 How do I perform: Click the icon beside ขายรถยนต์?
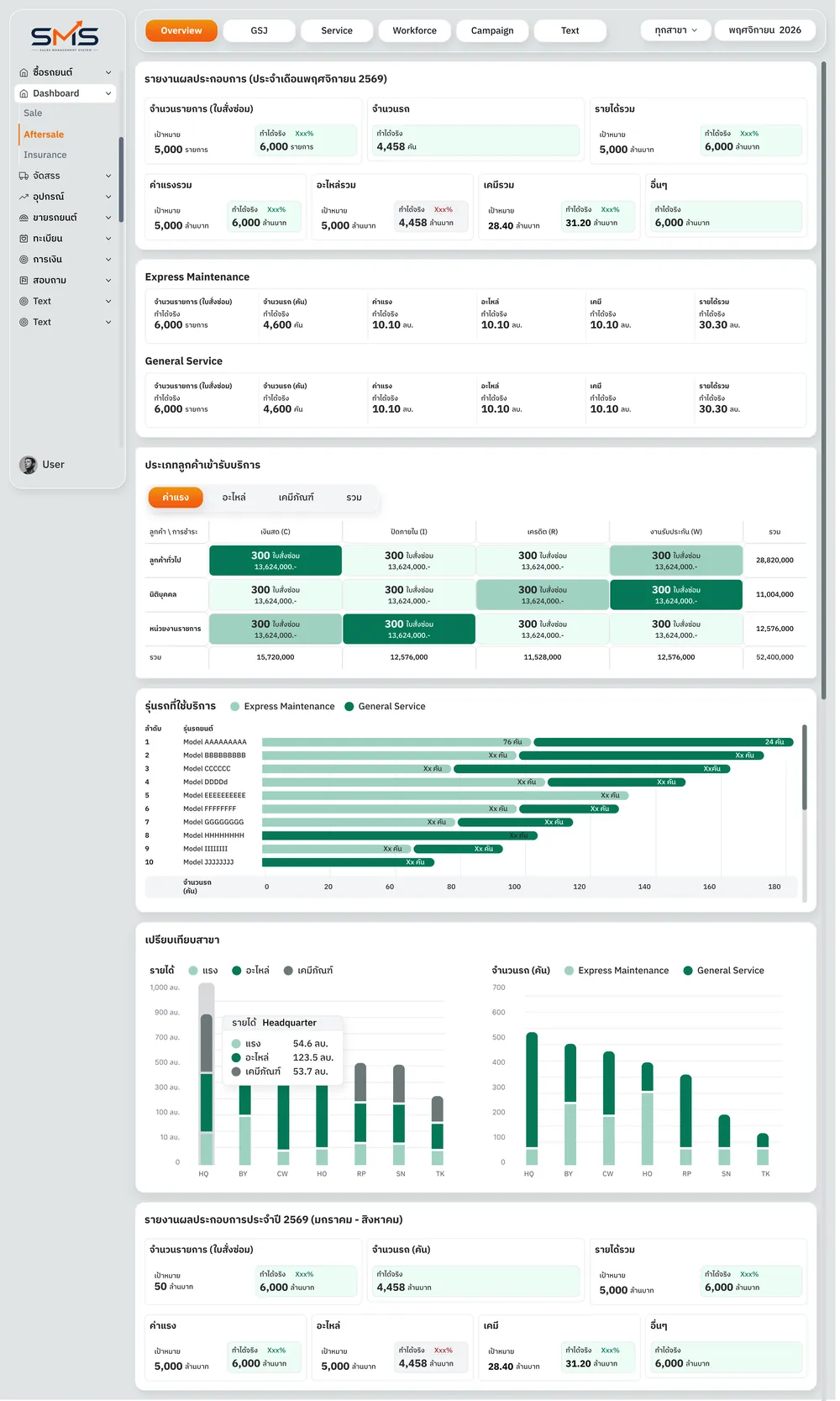coord(24,218)
